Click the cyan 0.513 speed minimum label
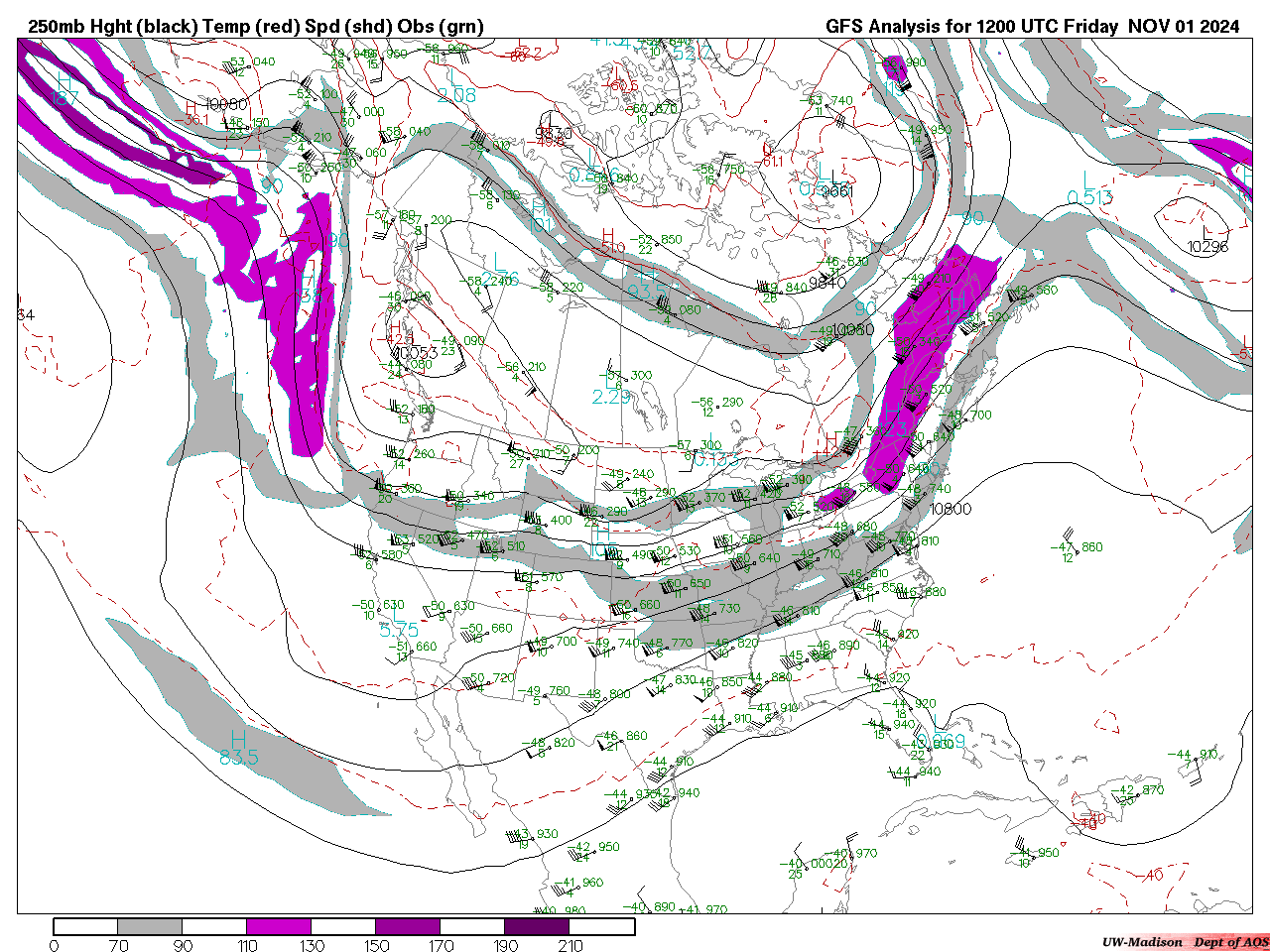 [x=1089, y=197]
